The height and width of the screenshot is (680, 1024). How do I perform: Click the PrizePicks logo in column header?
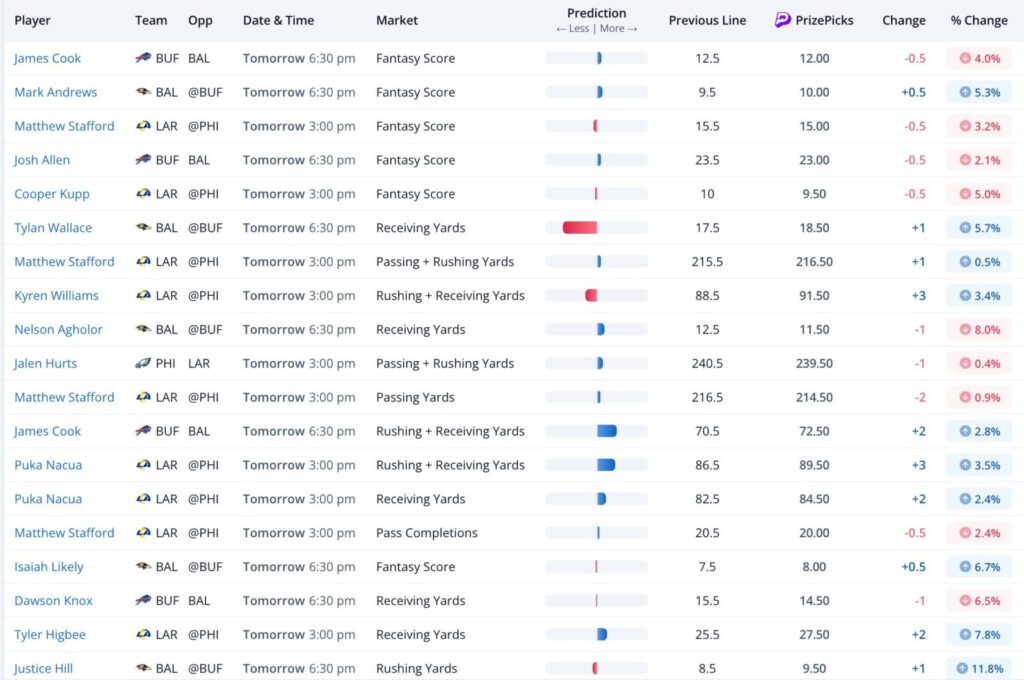(x=783, y=20)
